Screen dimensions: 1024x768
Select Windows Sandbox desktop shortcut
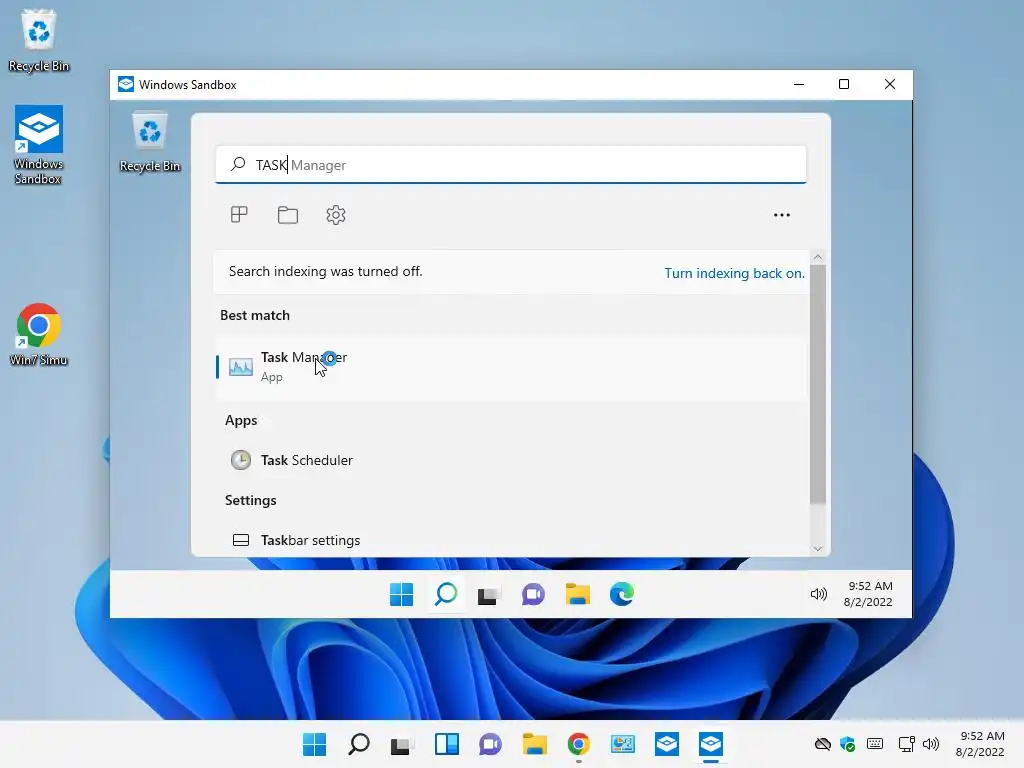click(39, 145)
